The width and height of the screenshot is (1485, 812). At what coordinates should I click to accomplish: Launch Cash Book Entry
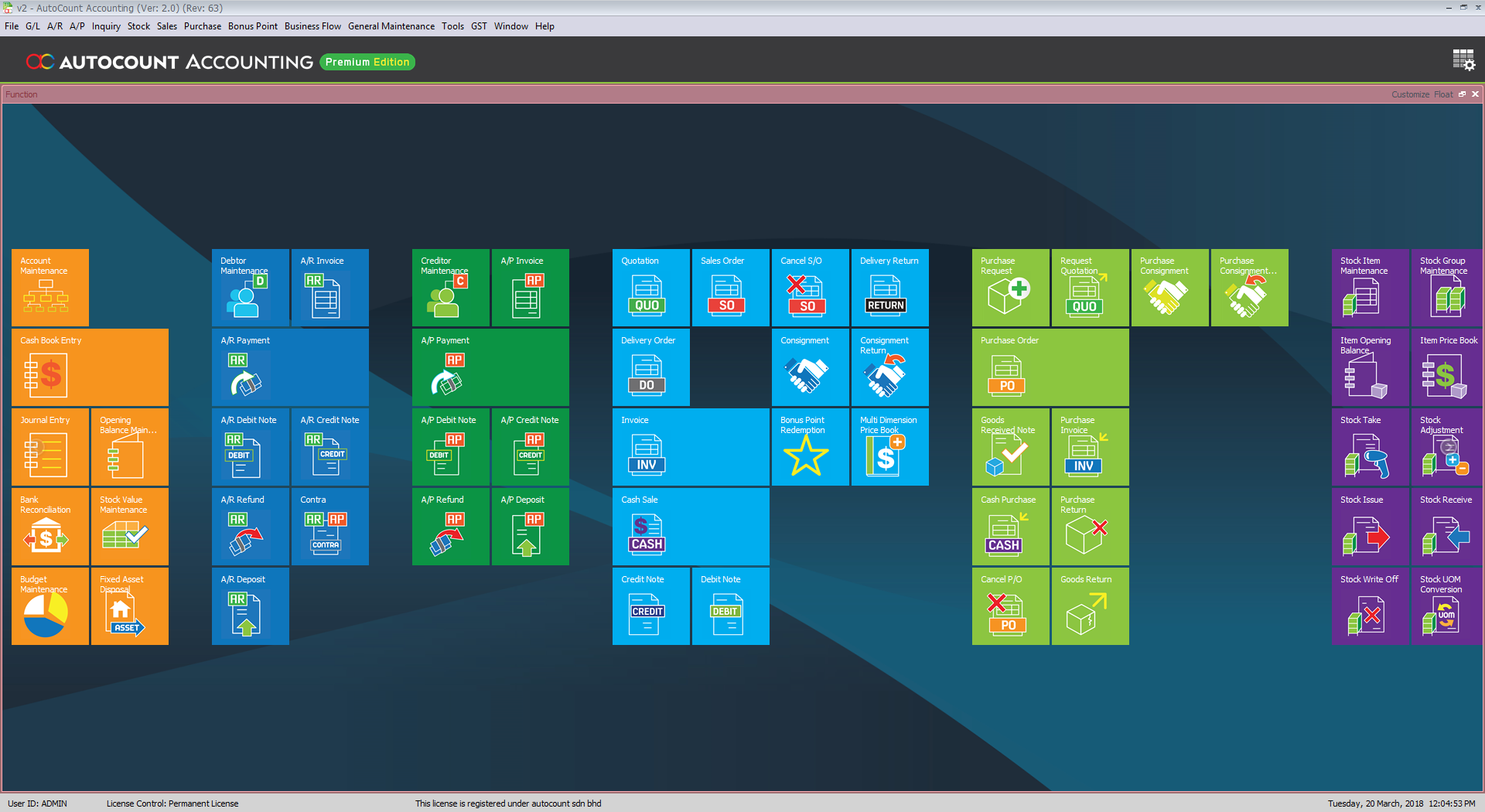(x=90, y=367)
